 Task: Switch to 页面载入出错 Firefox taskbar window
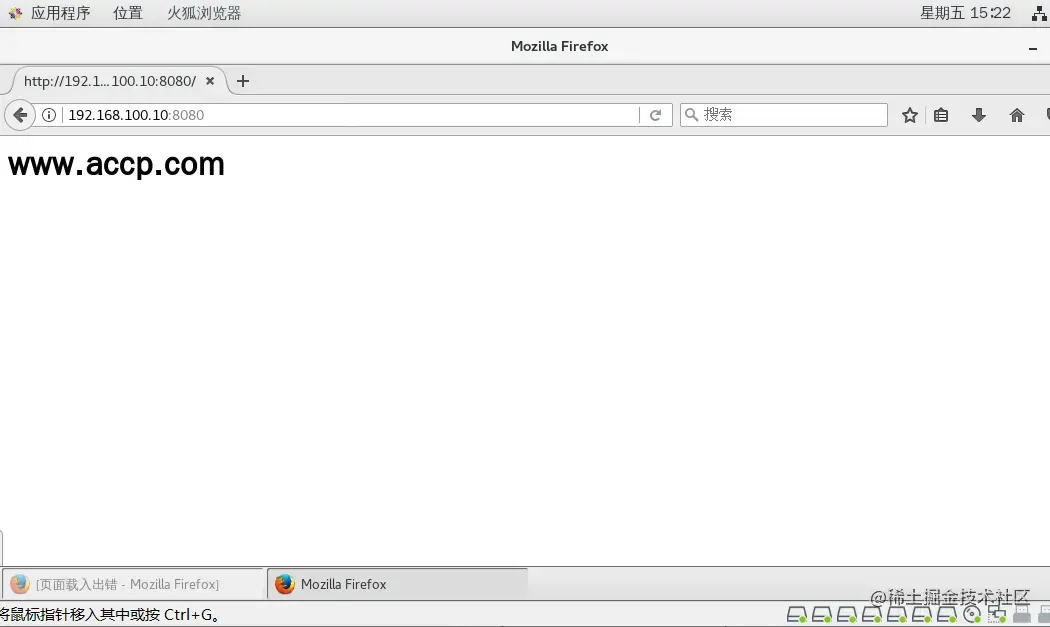coord(133,584)
